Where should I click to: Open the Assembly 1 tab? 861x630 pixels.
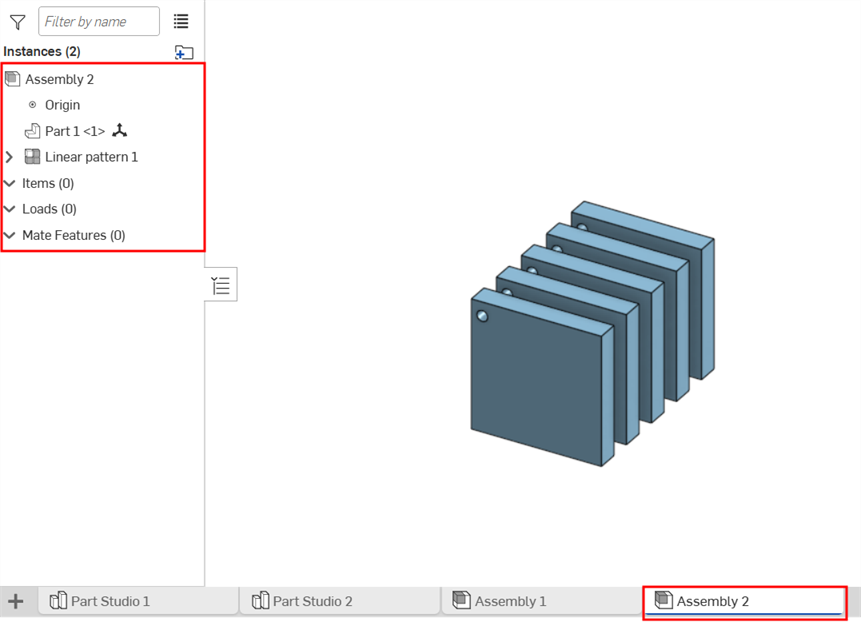click(510, 601)
